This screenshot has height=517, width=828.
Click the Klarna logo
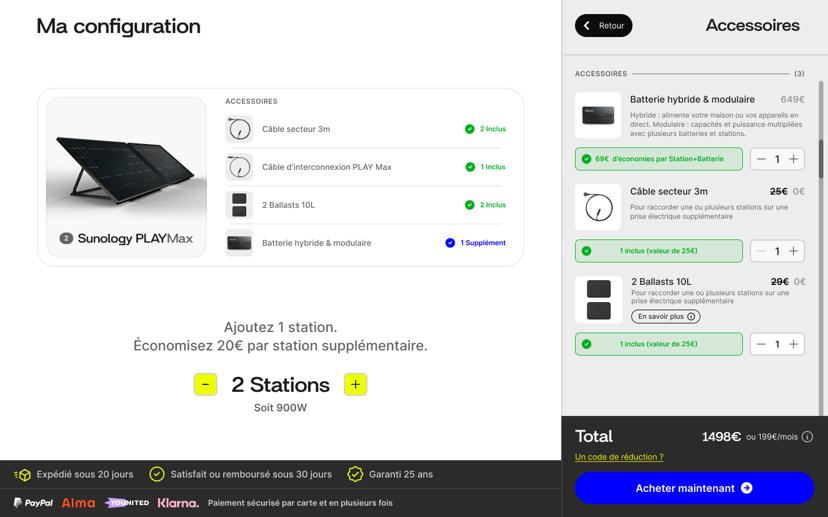178,503
